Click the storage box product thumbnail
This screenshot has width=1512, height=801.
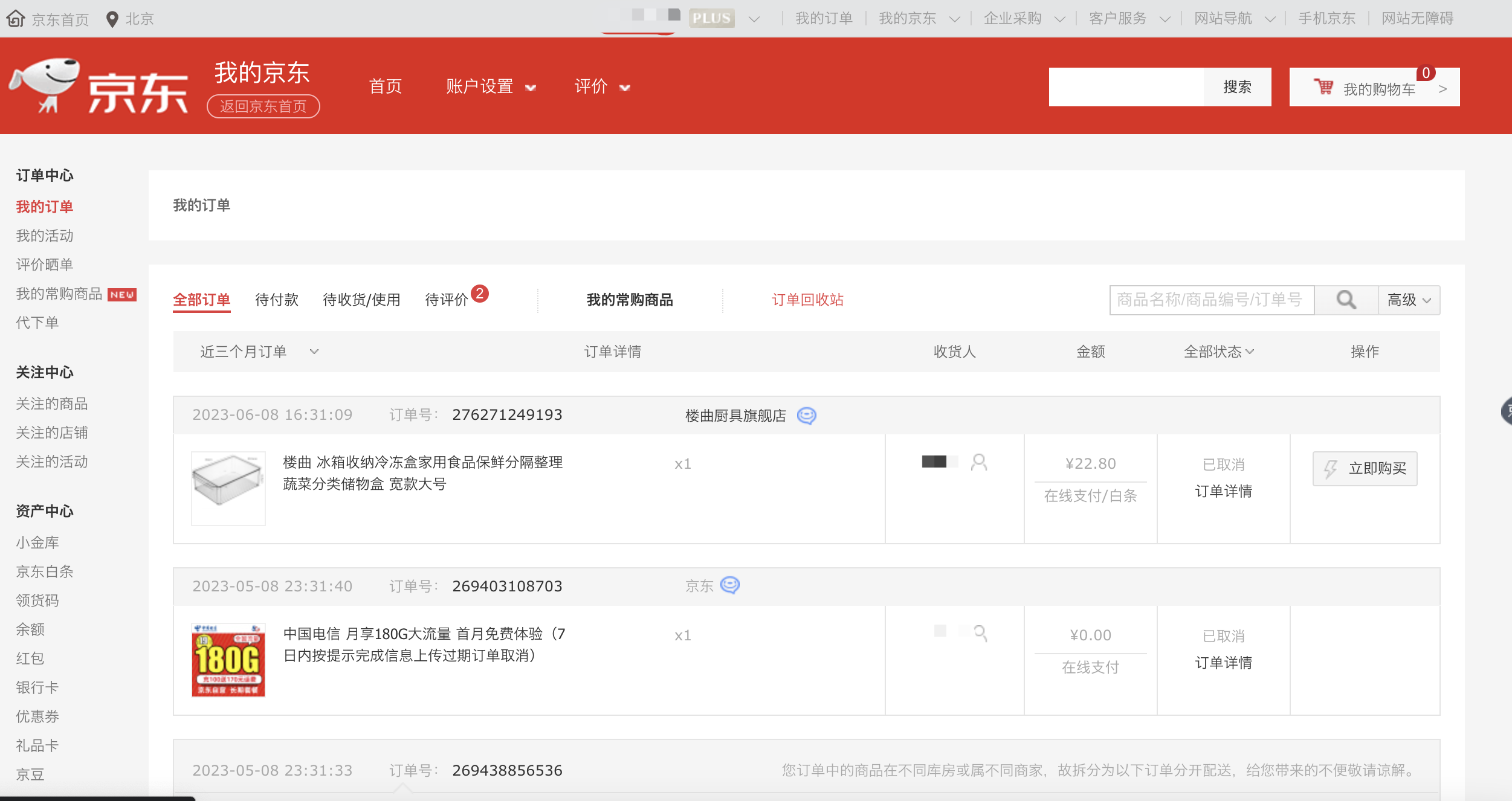click(228, 489)
